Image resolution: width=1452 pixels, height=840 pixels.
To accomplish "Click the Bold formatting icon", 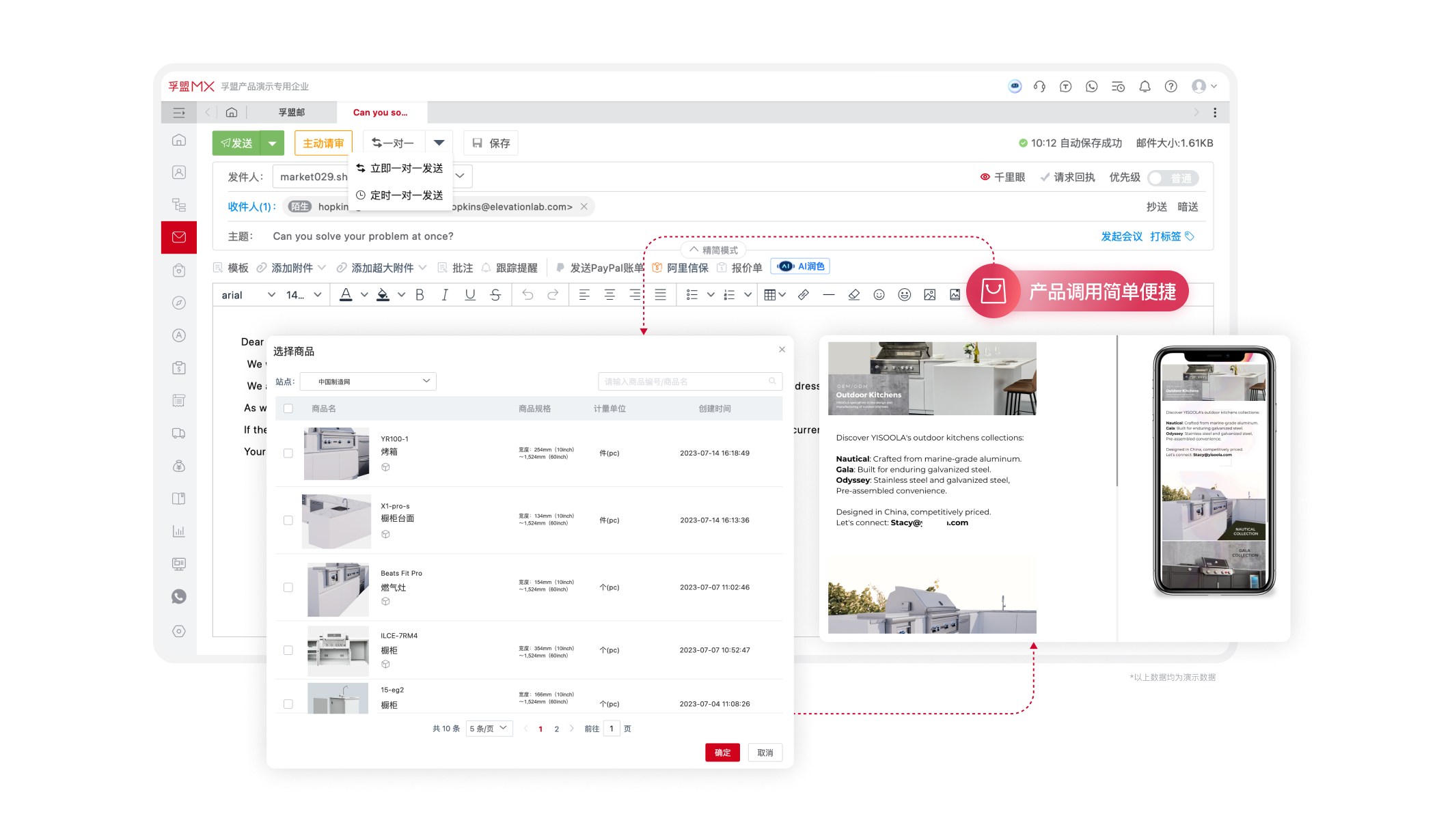I will coord(420,295).
